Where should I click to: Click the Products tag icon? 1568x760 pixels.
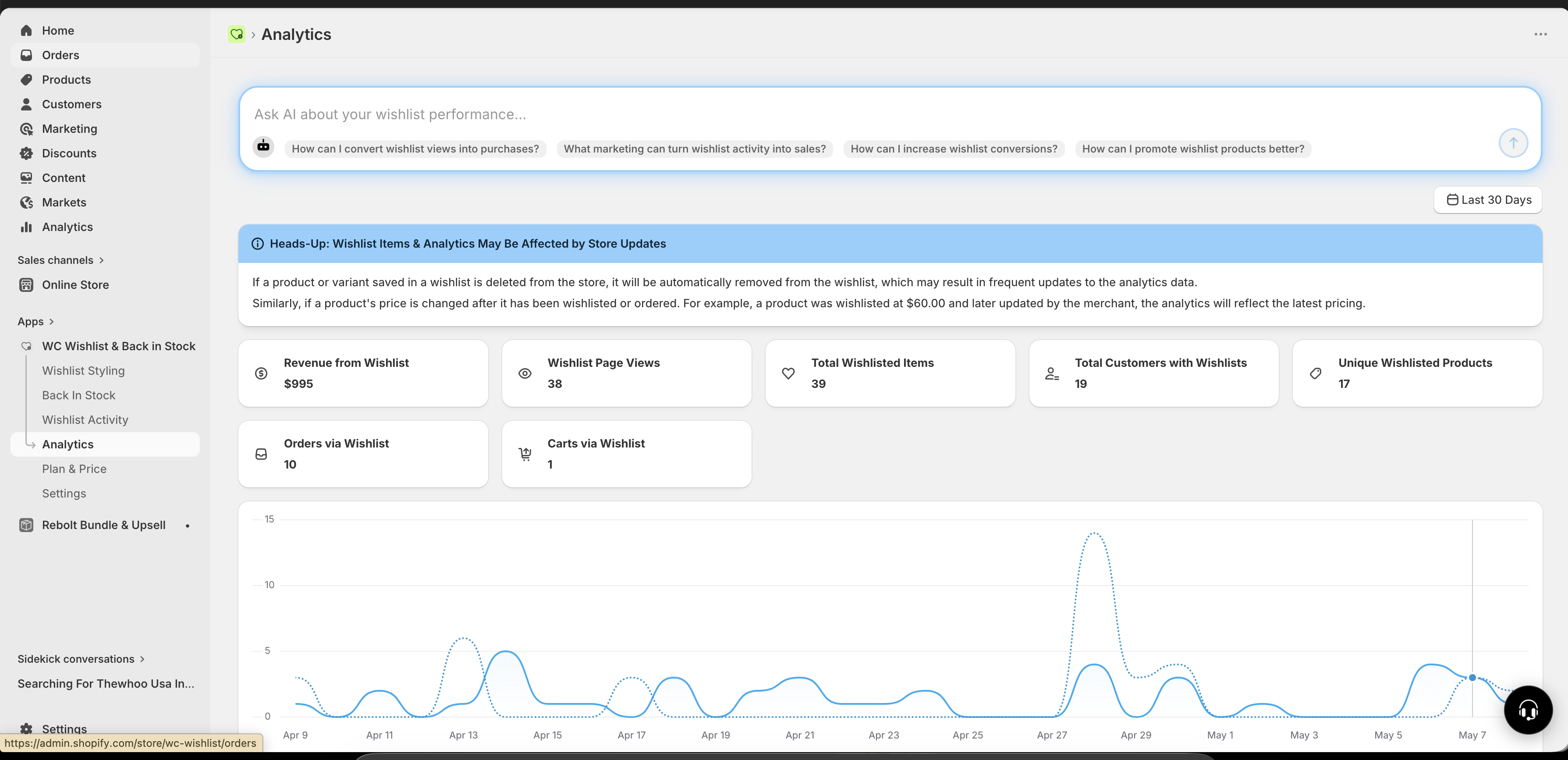[26, 80]
